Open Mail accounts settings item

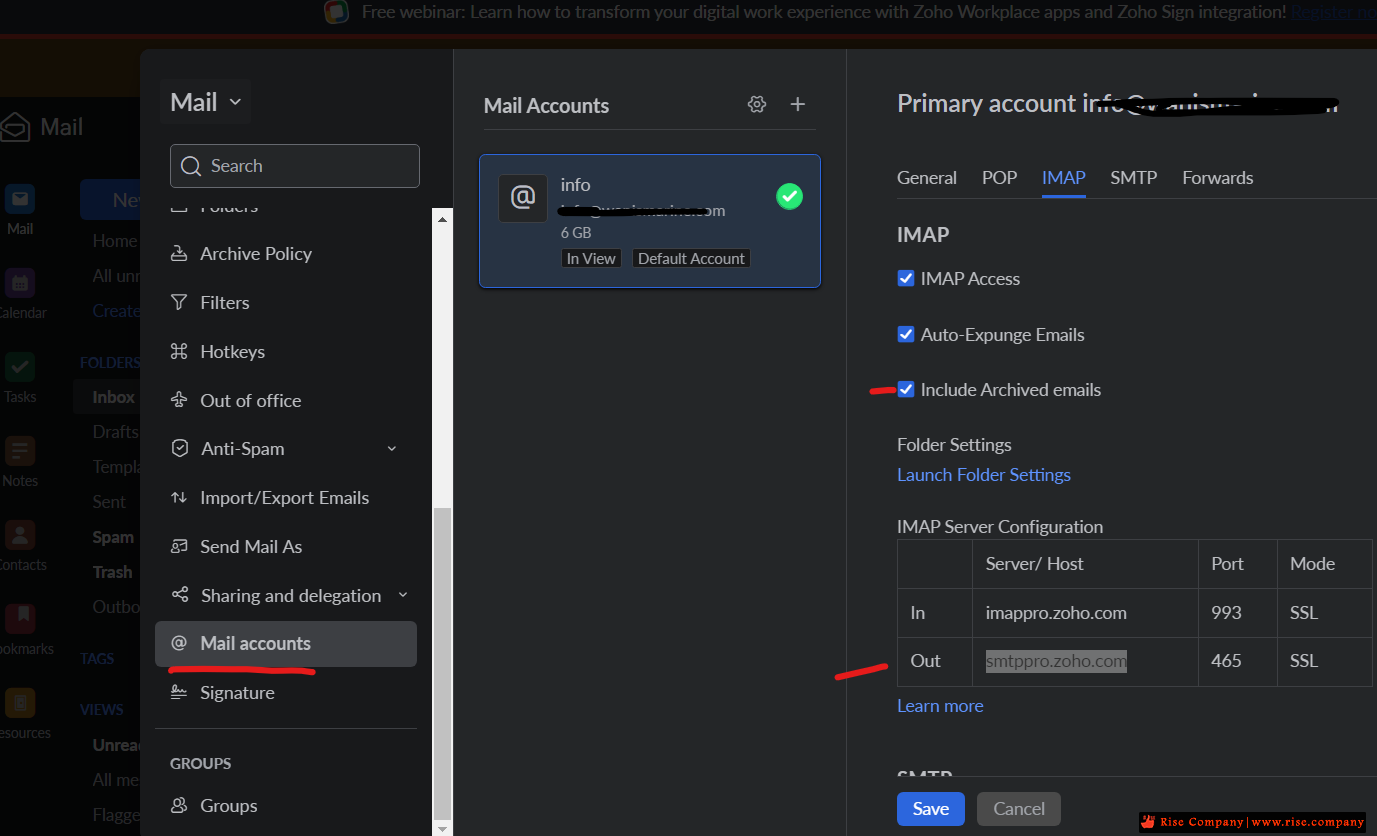coord(286,644)
